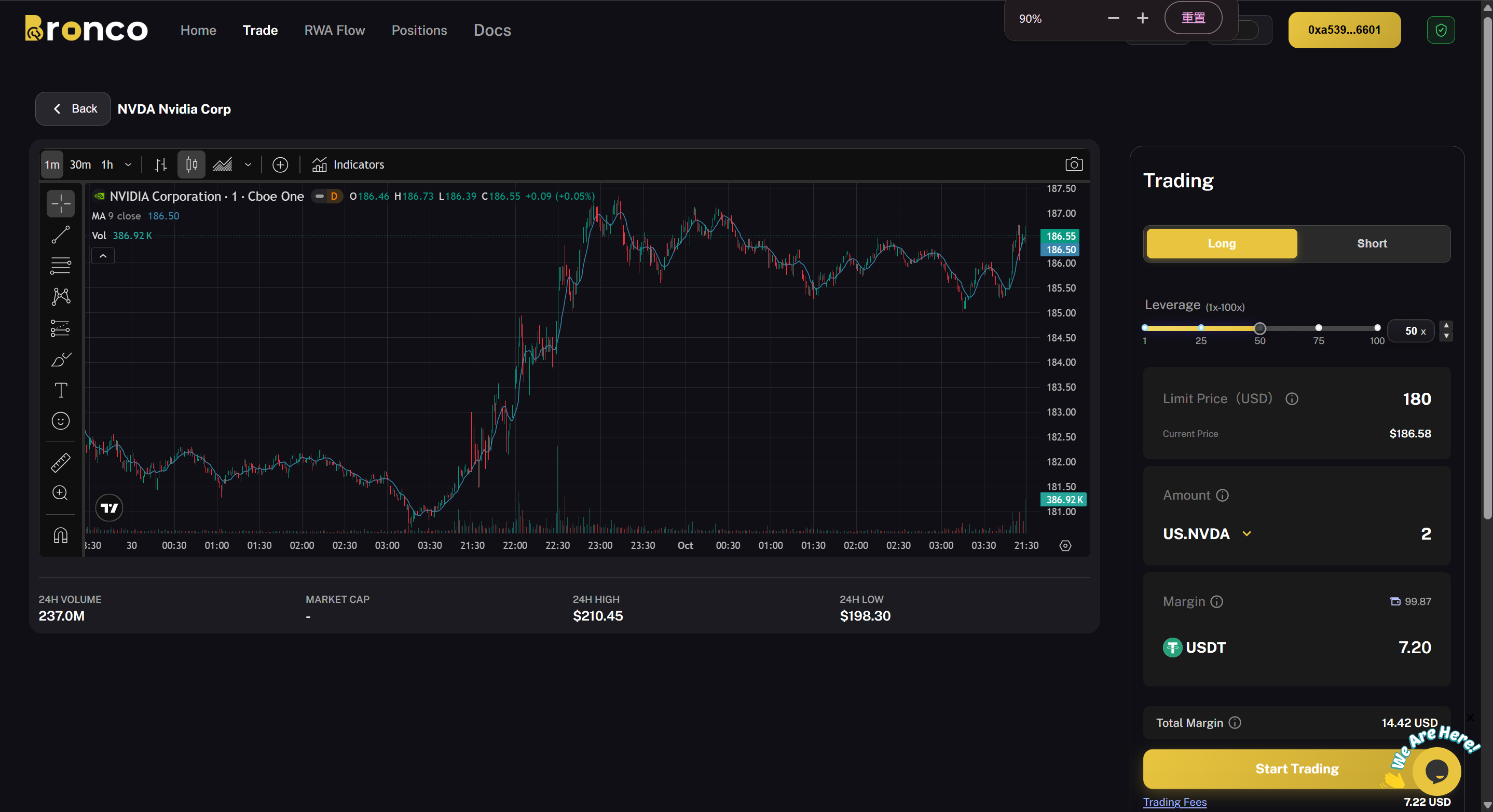
Task: Click the leverage slider handle at 50
Action: (1259, 328)
